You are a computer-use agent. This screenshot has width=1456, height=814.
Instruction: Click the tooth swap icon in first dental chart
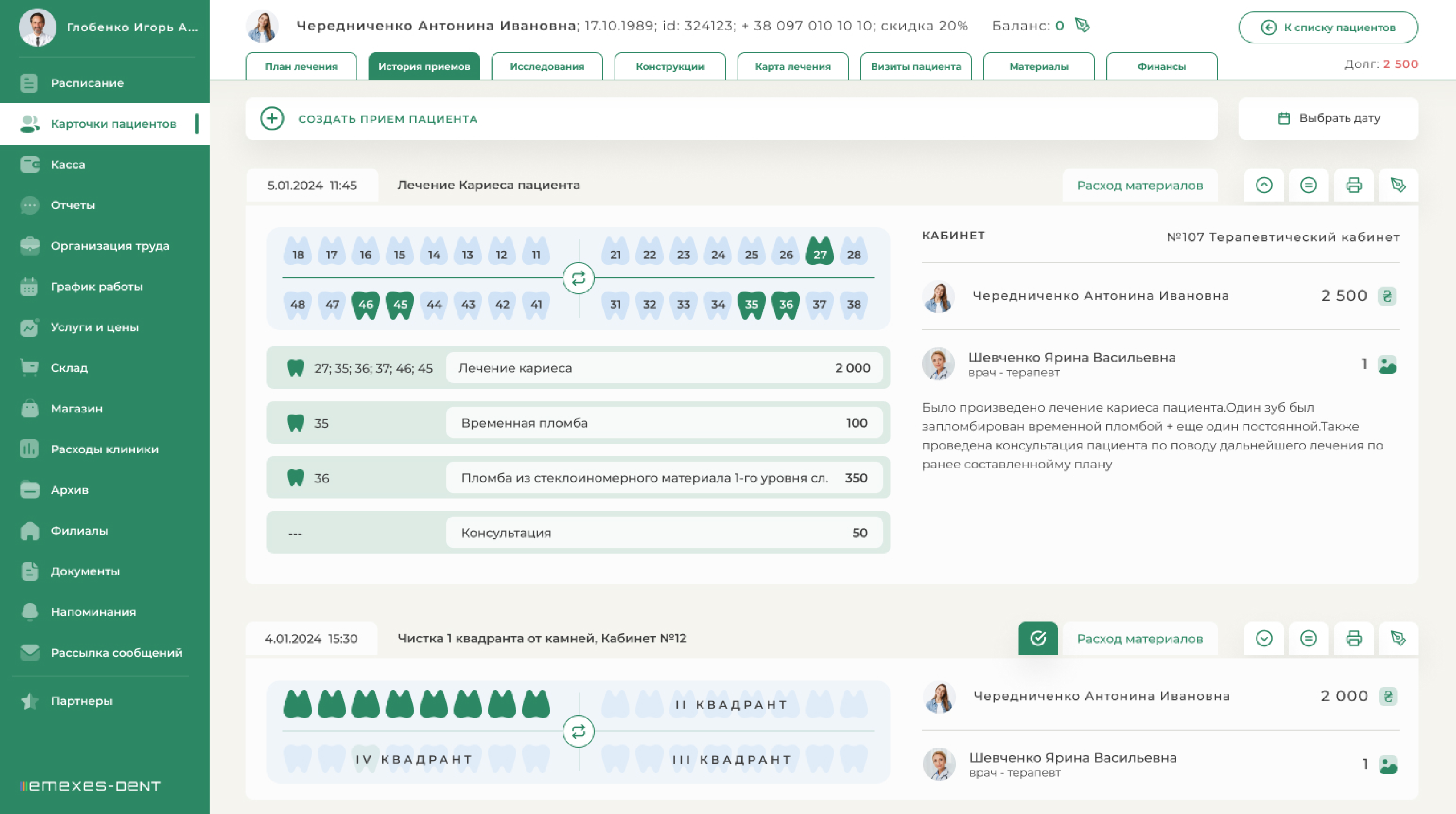tap(578, 278)
